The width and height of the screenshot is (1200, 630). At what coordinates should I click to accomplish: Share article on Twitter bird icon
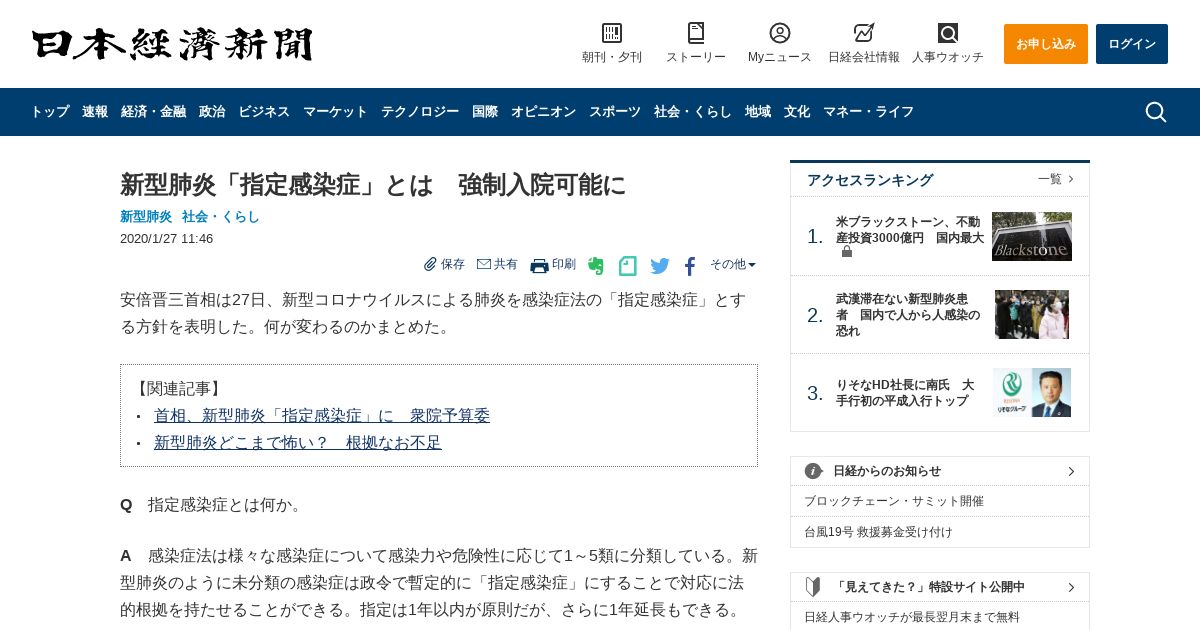[x=660, y=266]
